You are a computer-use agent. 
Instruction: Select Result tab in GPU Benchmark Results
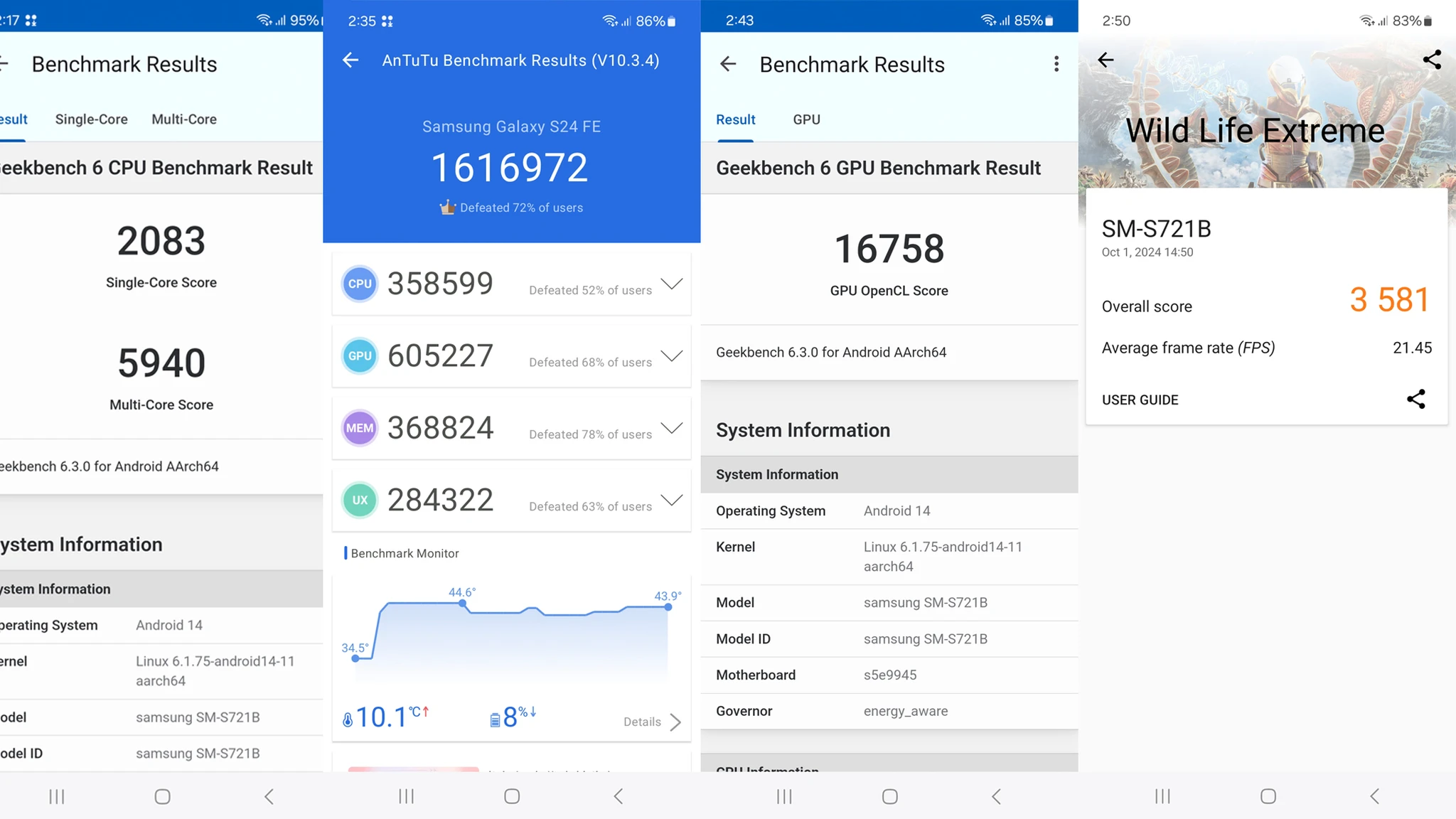tap(736, 119)
